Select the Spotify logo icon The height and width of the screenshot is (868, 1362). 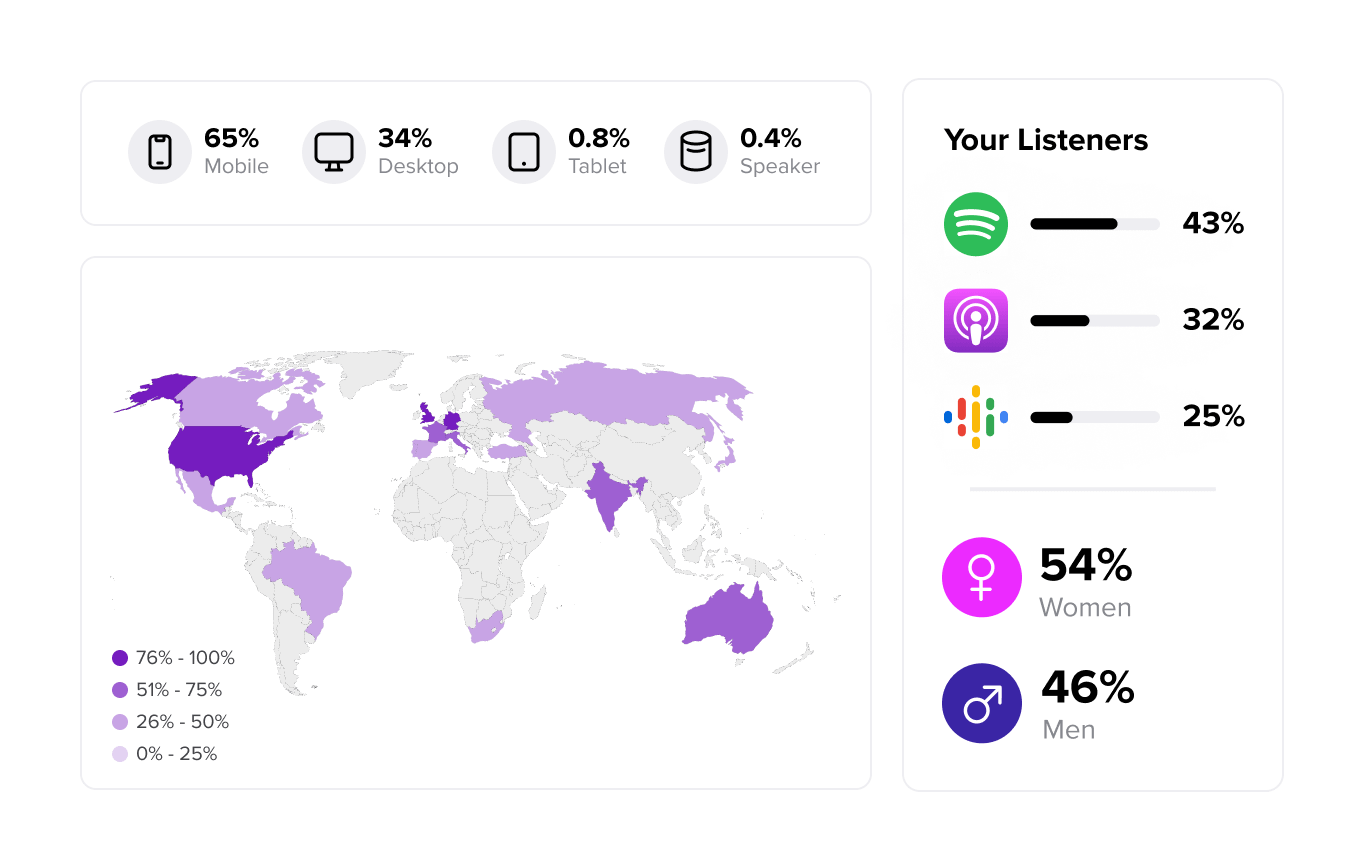click(x=976, y=224)
